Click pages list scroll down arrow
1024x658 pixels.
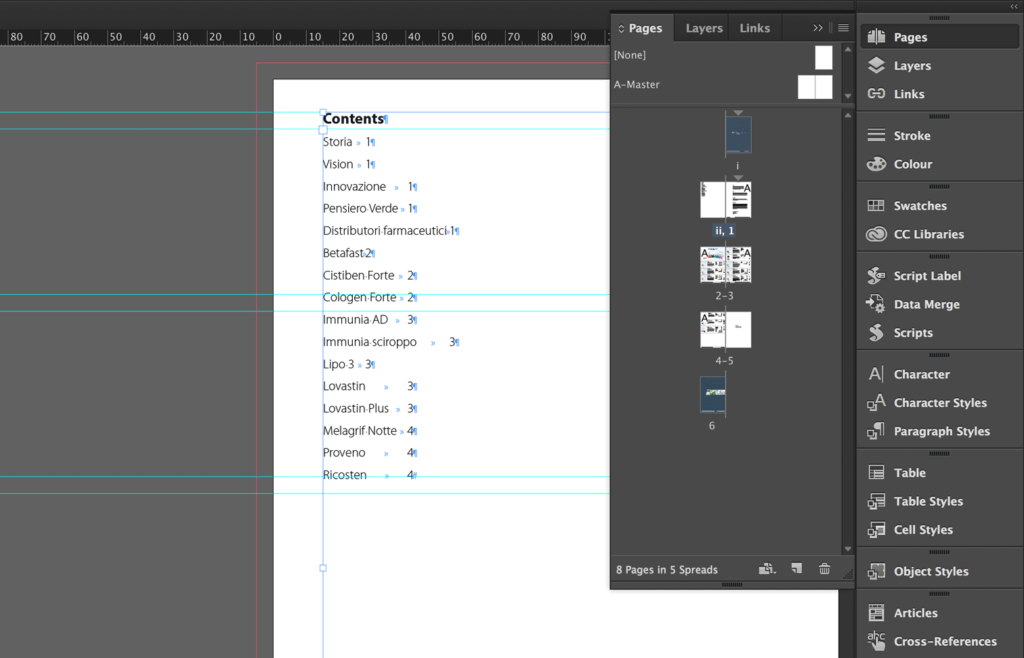(x=848, y=549)
